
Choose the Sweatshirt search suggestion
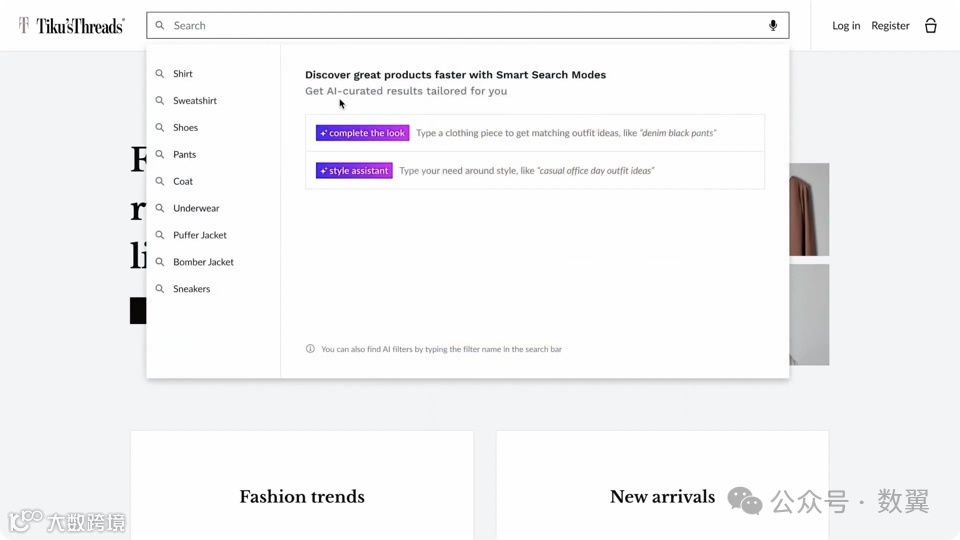click(x=195, y=101)
